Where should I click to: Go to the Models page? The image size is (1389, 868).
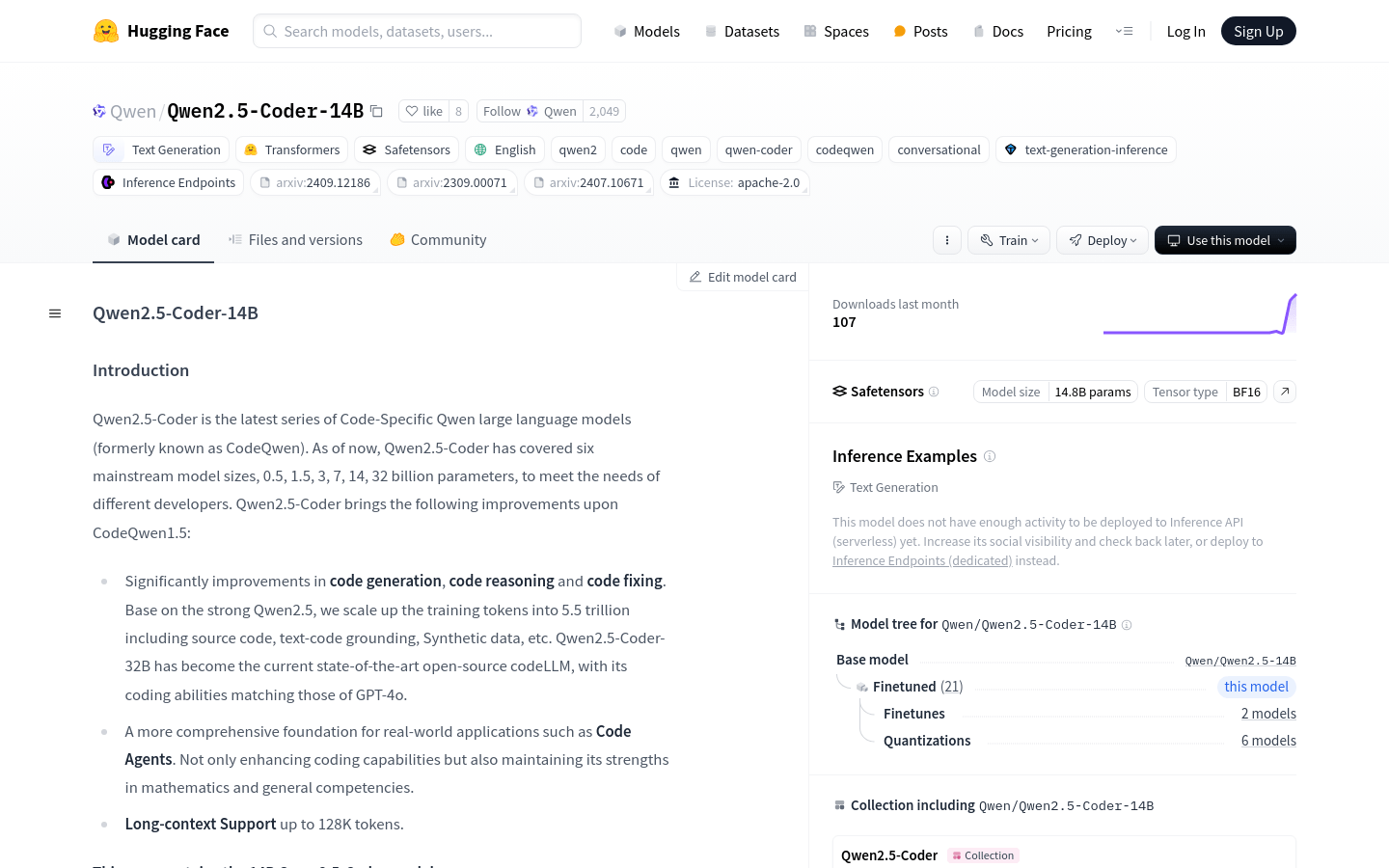pos(647,31)
